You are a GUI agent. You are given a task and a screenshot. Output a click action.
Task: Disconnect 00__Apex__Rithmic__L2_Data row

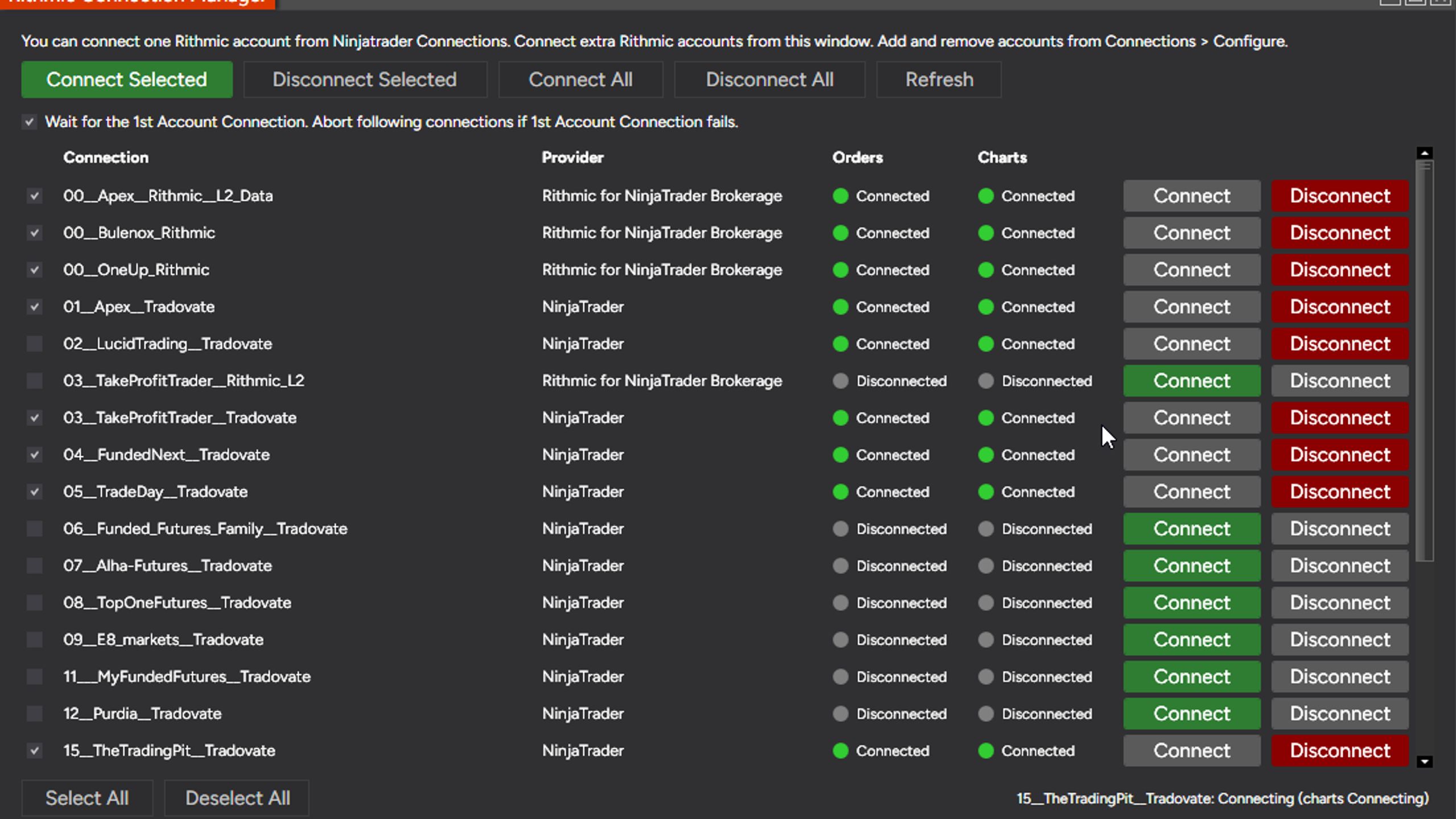(1340, 196)
